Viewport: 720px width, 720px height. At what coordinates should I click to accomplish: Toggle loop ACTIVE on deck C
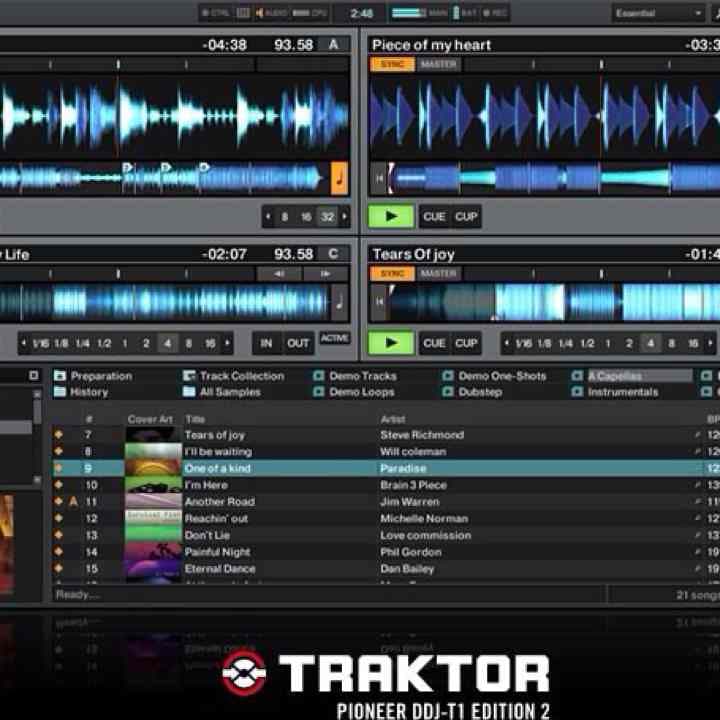[334, 338]
